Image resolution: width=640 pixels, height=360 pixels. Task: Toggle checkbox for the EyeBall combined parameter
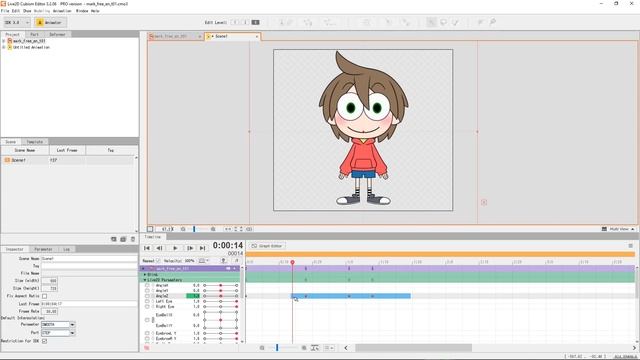[x=147, y=320]
